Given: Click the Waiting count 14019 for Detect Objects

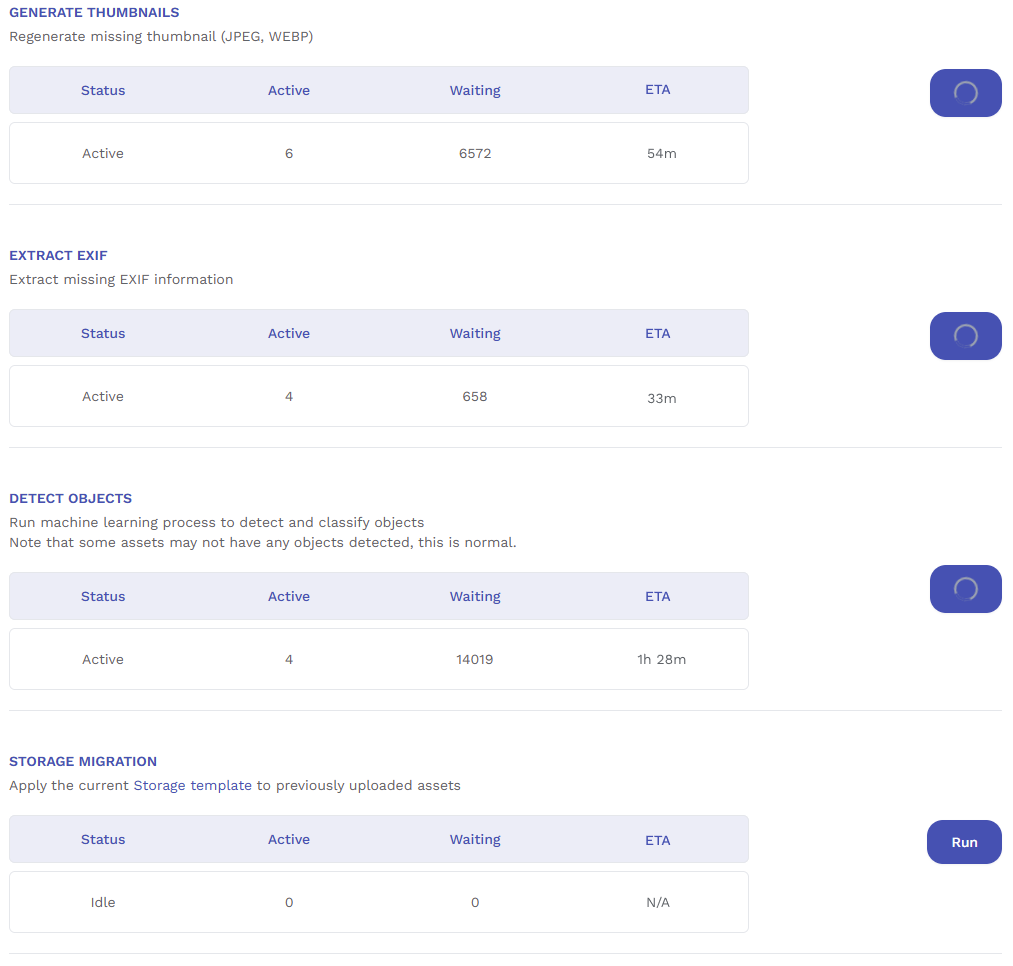Looking at the screenshot, I should [x=475, y=659].
